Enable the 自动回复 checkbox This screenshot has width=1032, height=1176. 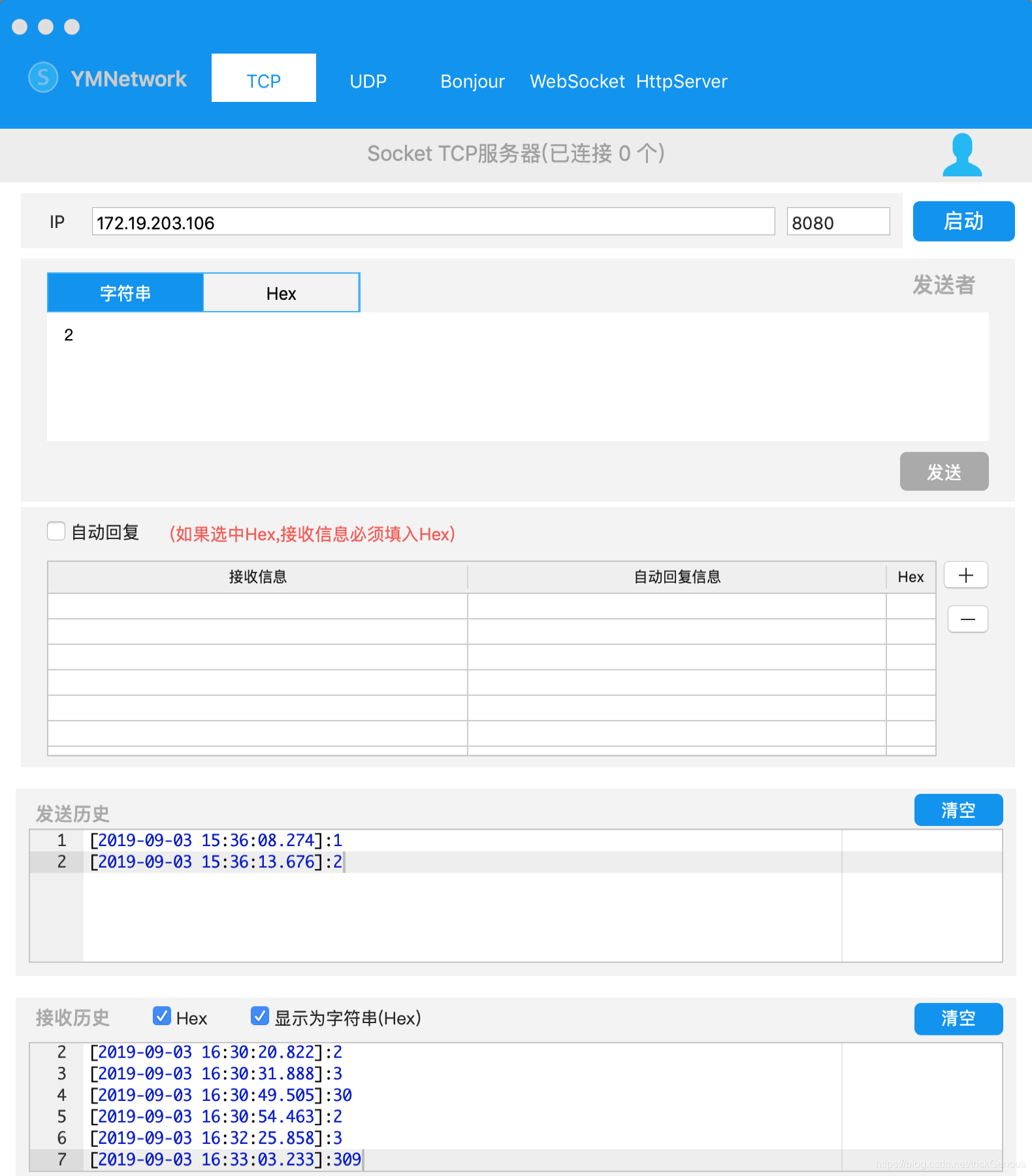[56, 531]
